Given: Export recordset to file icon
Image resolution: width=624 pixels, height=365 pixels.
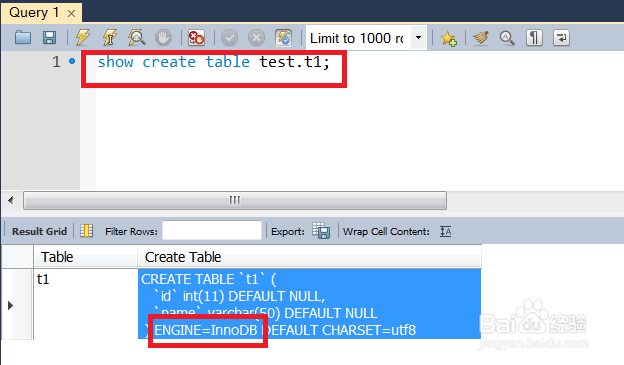Looking at the screenshot, I should pyautogui.click(x=321, y=231).
